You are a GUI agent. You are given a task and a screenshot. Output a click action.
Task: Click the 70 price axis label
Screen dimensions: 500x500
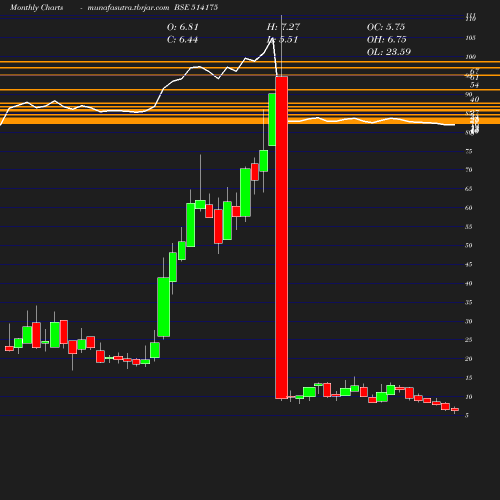469,170
